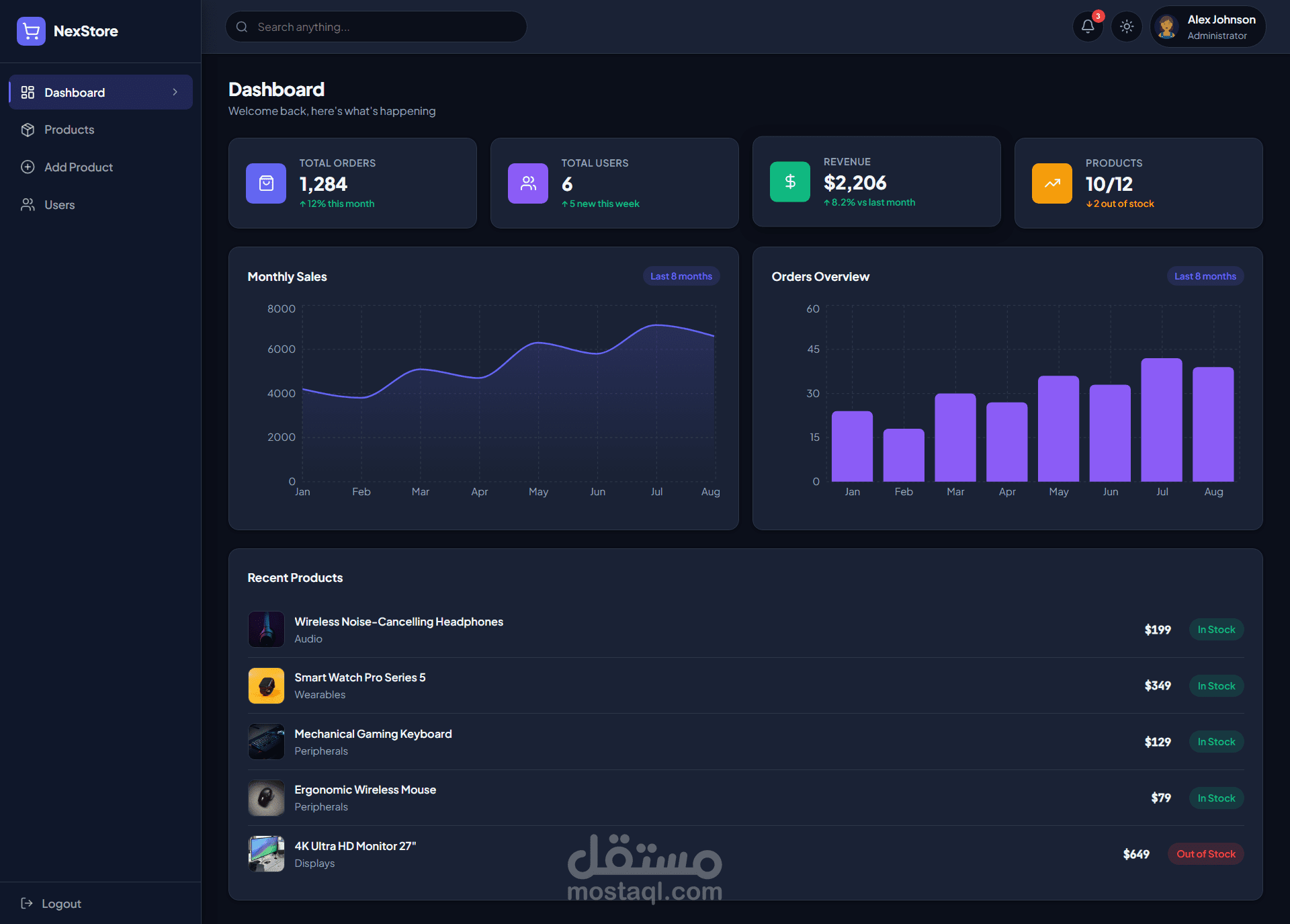
Task: Click the Wearables category label
Action: [320, 695]
